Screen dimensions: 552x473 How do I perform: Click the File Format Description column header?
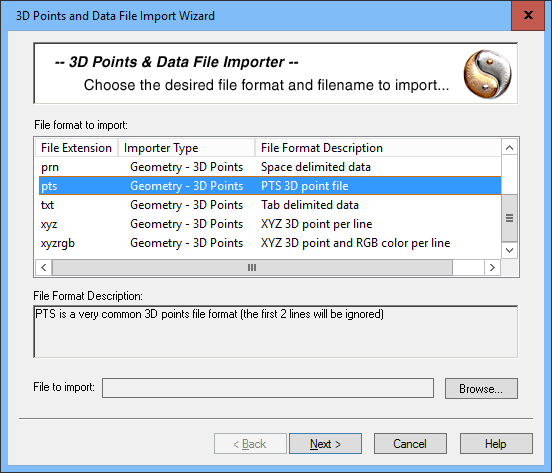pyautogui.click(x=378, y=148)
